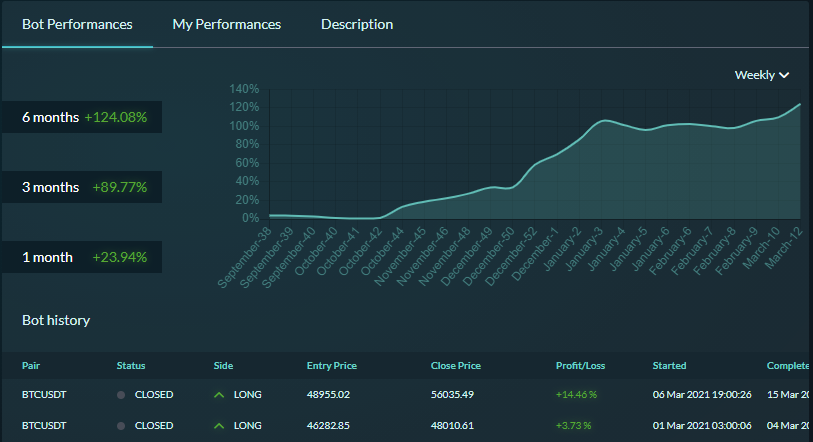This screenshot has height=442, width=813.
Task: Click the green LONG arrow in 48955.02 row
Action: 219,395
